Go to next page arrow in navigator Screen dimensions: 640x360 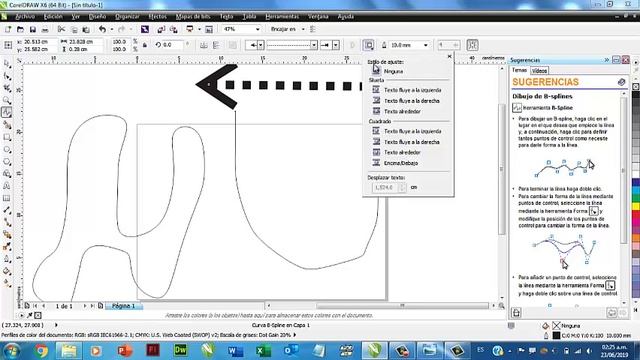click(85, 306)
